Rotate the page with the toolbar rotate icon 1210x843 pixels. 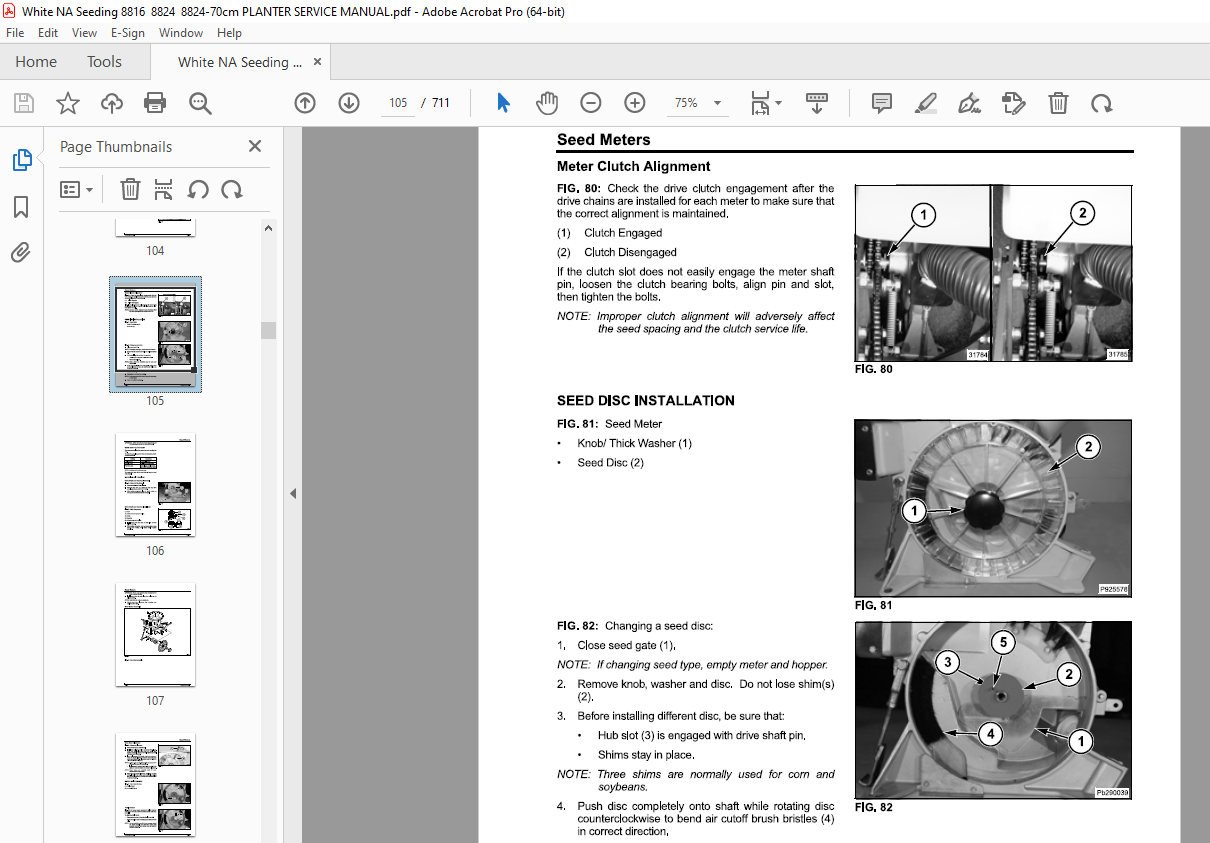point(1101,103)
